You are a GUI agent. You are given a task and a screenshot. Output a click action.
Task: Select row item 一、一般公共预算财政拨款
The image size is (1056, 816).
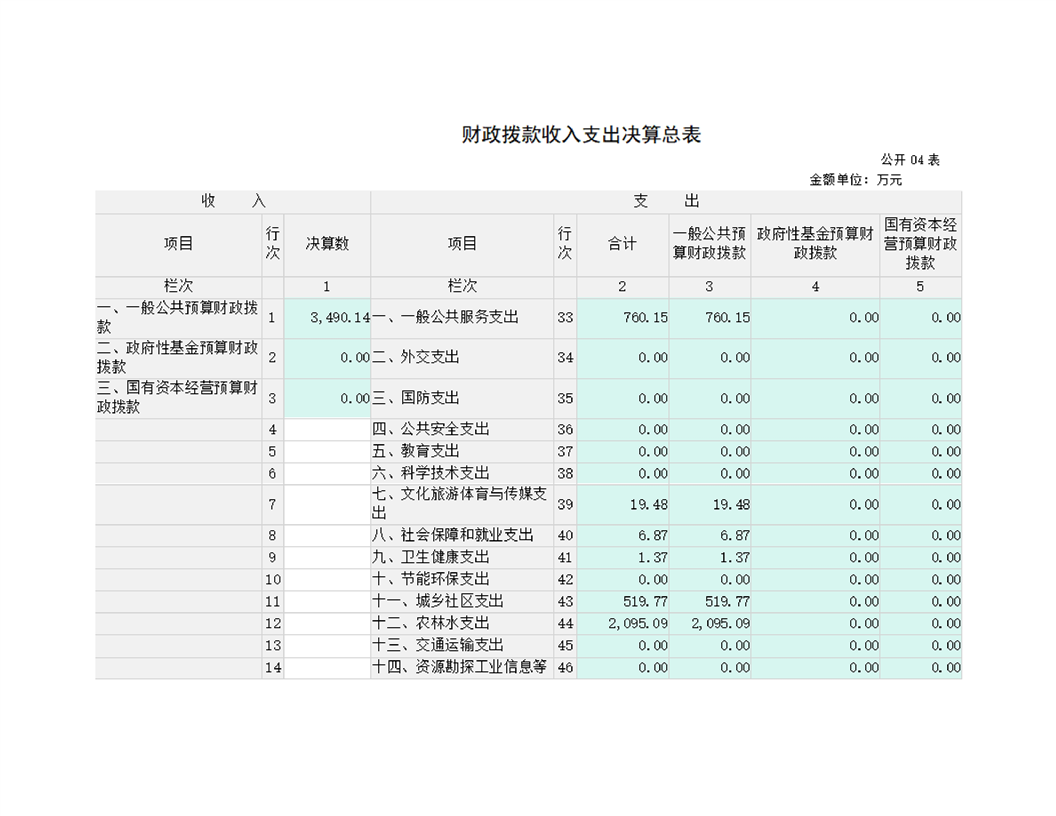178,318
